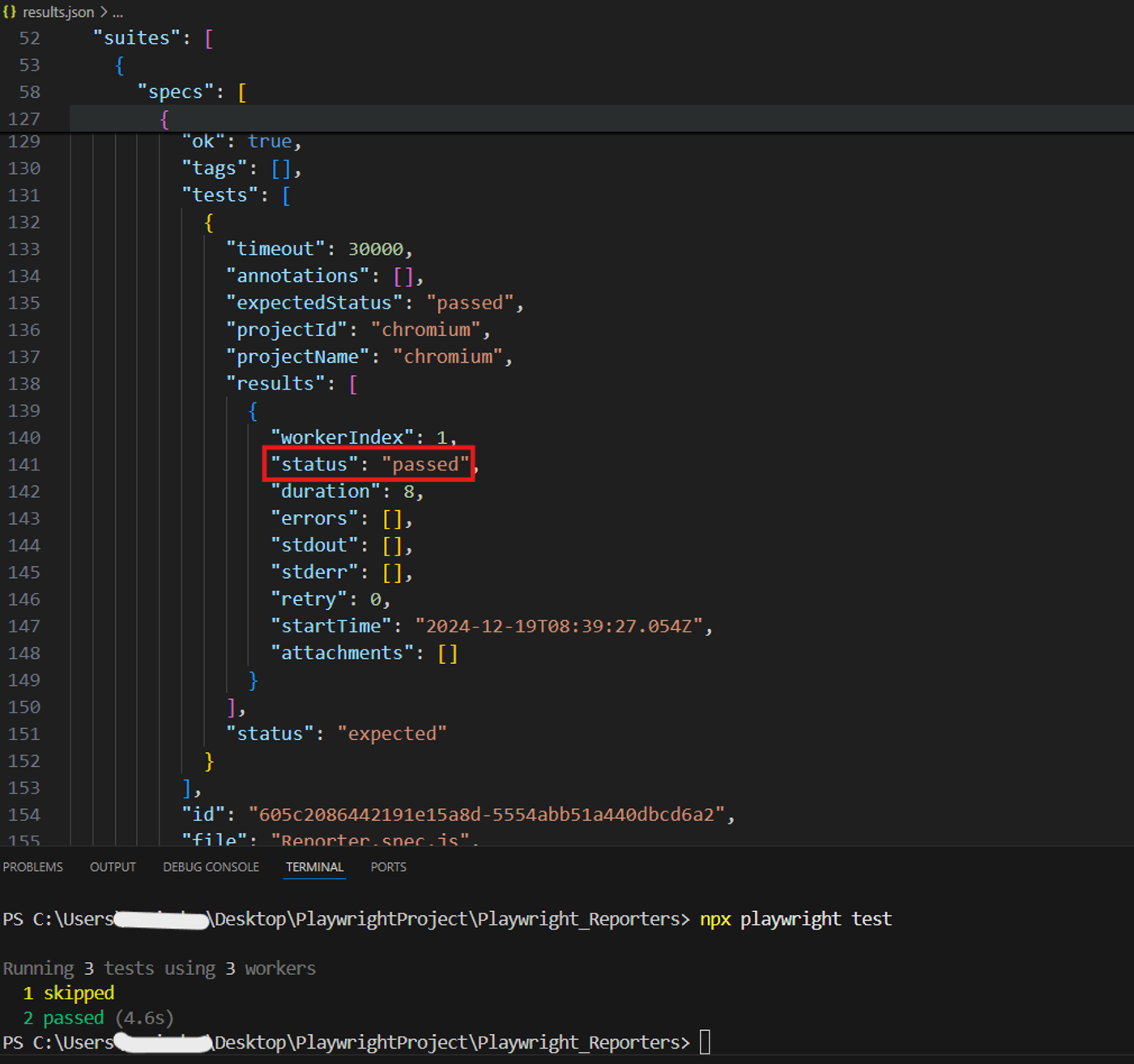1134x1064 pixels.
Task: Click the "1 skipped" terminal output
Action: pyautogui.click(x=68, y=993)
